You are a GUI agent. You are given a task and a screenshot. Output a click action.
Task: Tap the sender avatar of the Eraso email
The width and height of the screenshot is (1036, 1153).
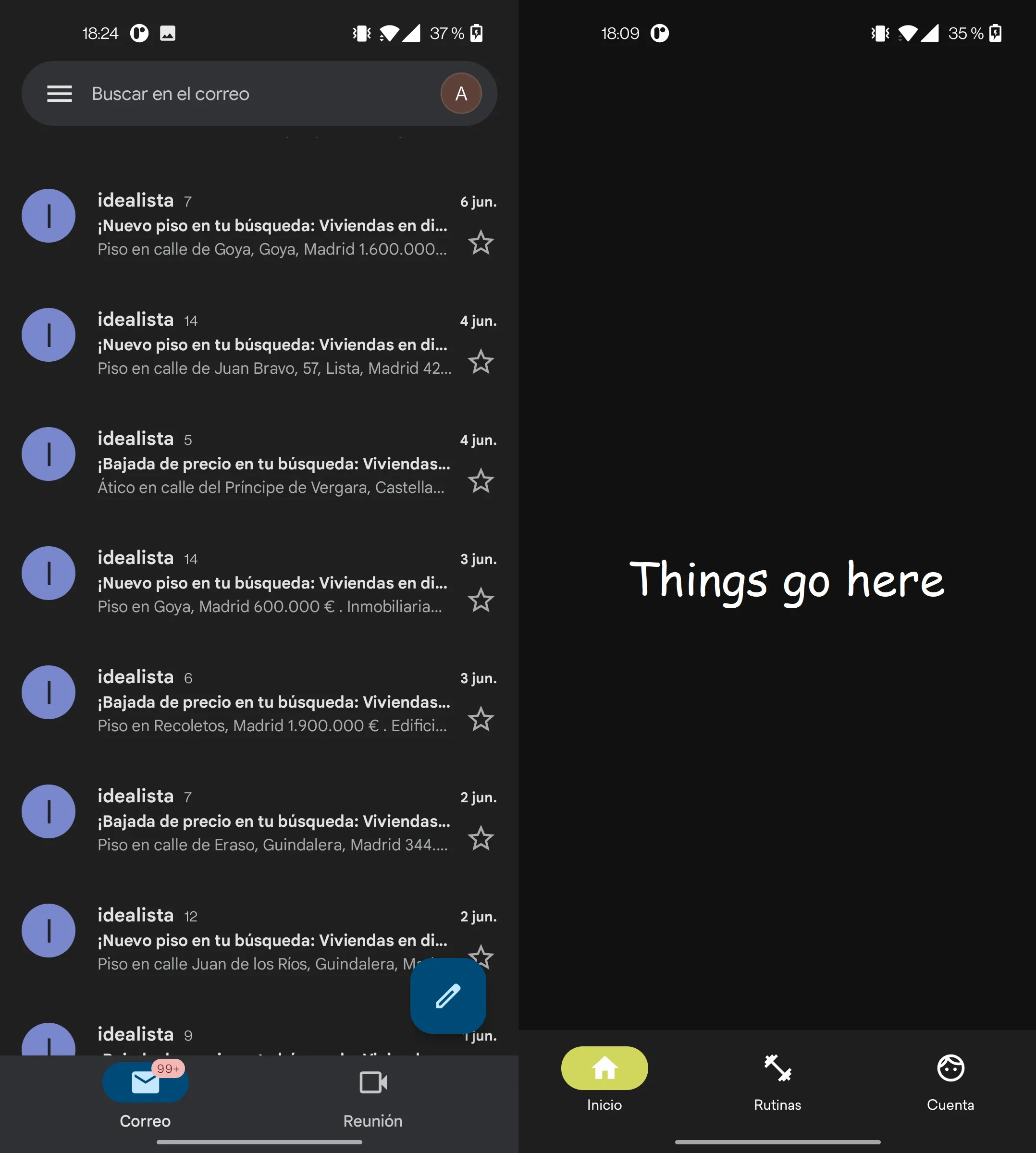click(49, 811)
